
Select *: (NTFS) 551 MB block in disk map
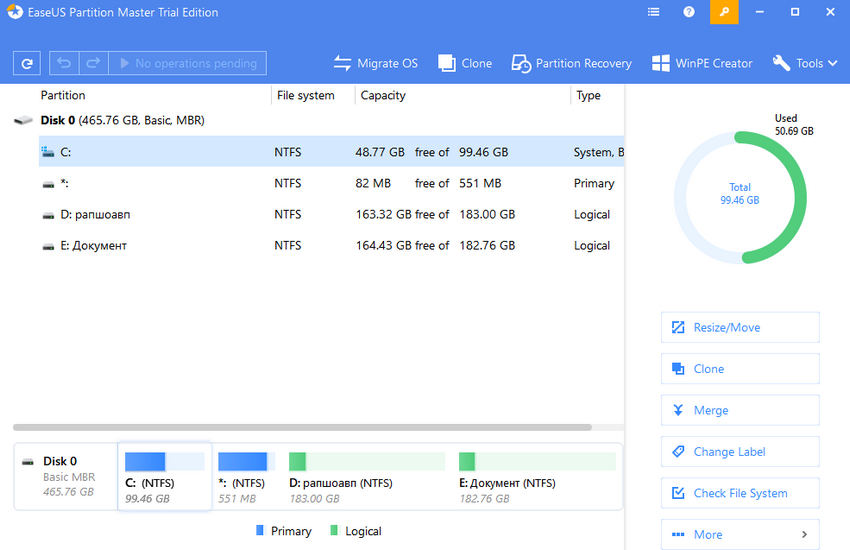pos(246,477)
